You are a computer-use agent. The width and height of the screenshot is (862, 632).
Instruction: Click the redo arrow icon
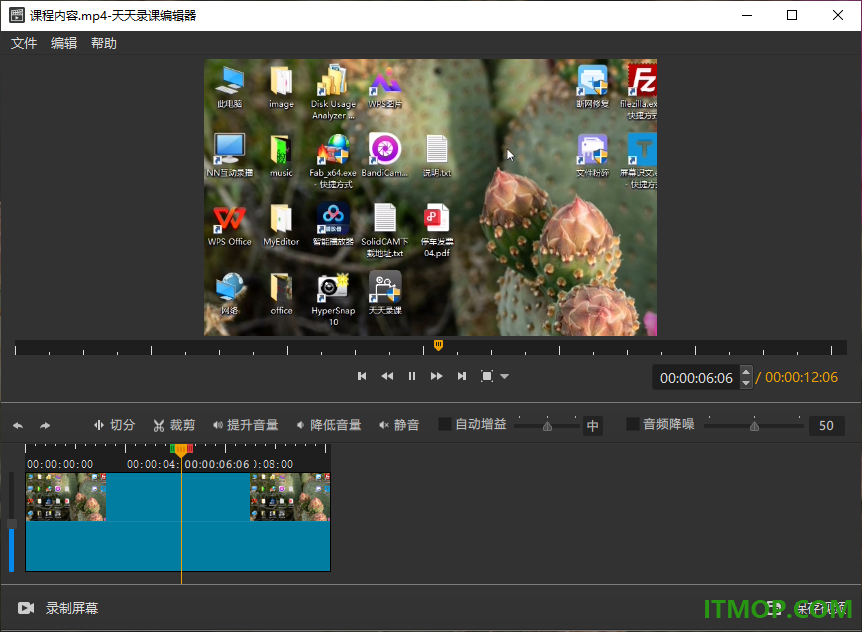(x=45, y=425)
